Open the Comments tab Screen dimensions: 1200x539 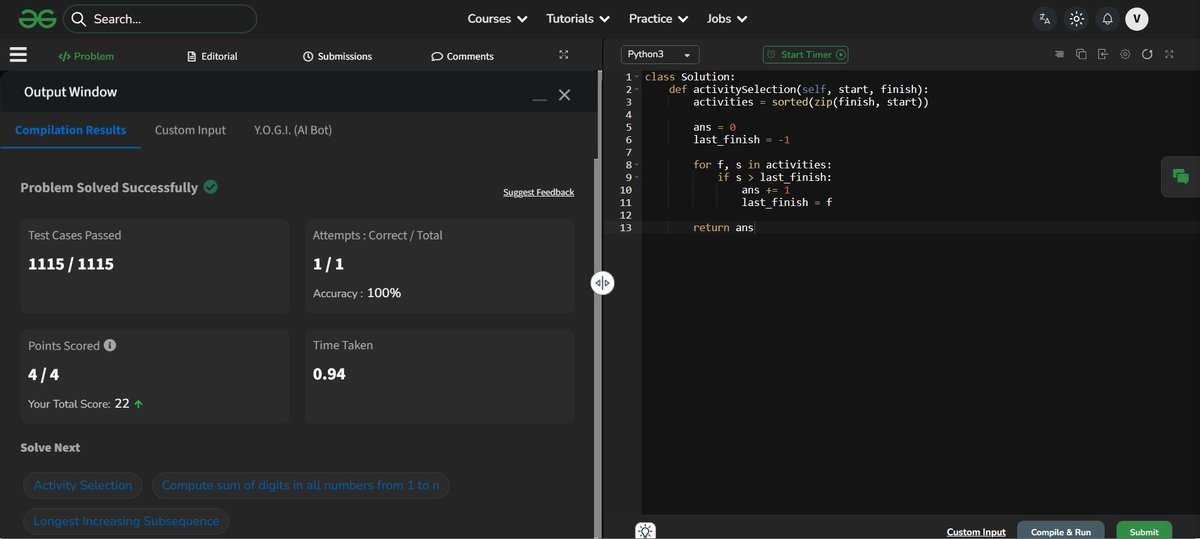point(463,56)
